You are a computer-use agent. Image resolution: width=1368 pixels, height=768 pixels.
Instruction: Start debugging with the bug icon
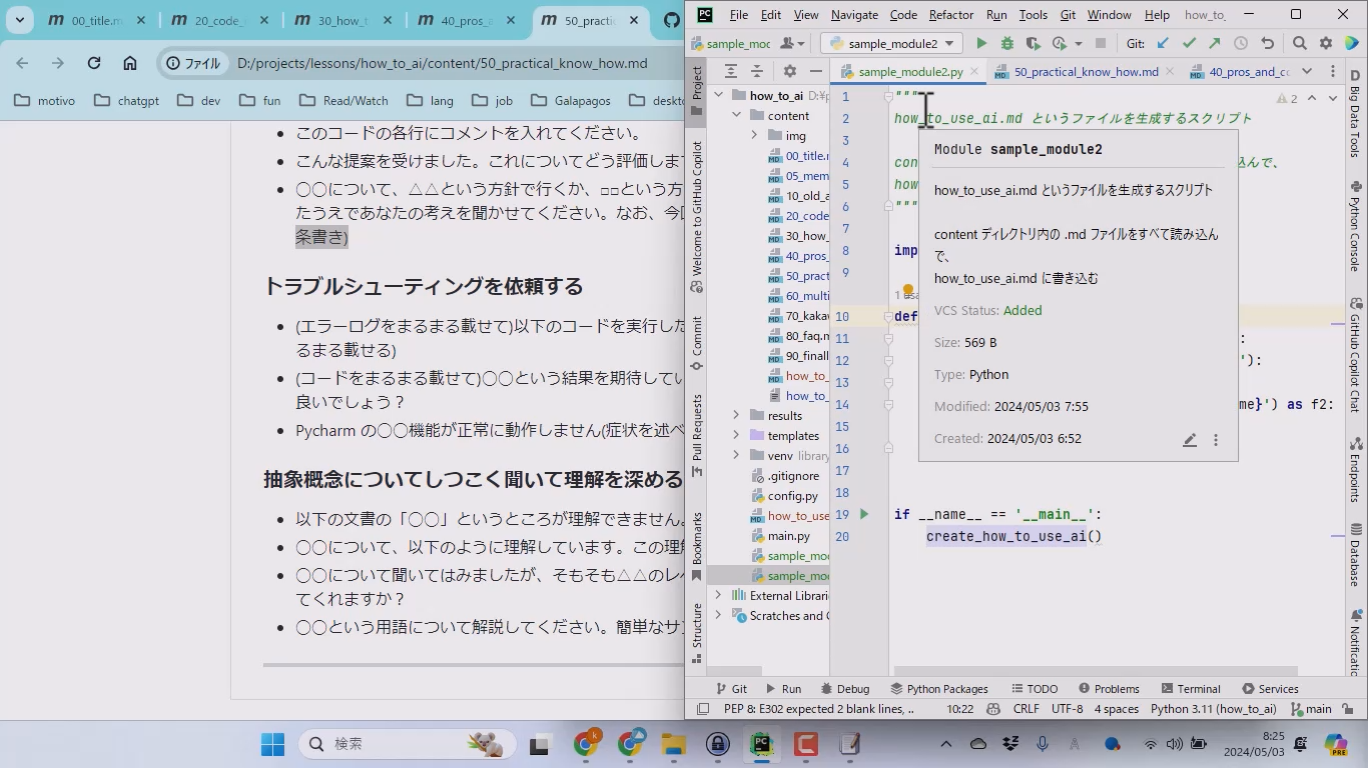coord(1007,43)
